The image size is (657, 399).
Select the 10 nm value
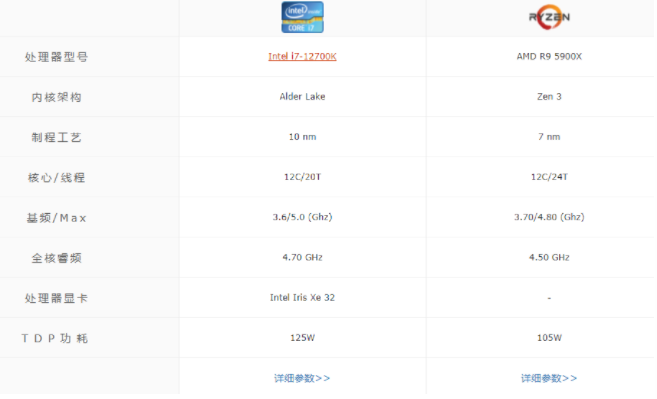[x=302, y=137]
